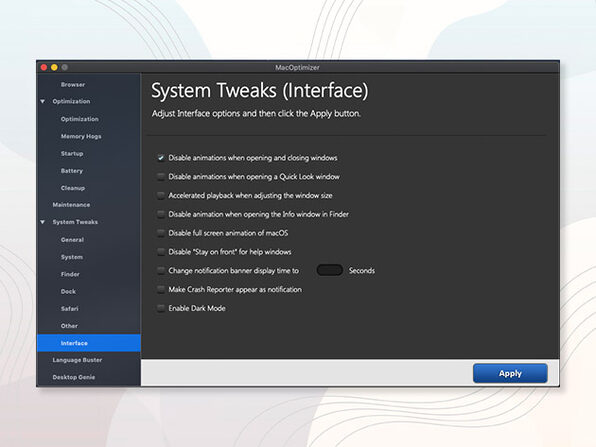Check Accelerated playback when adjusting window size
This screenshot has height=447, width=596.
point(161,195)
